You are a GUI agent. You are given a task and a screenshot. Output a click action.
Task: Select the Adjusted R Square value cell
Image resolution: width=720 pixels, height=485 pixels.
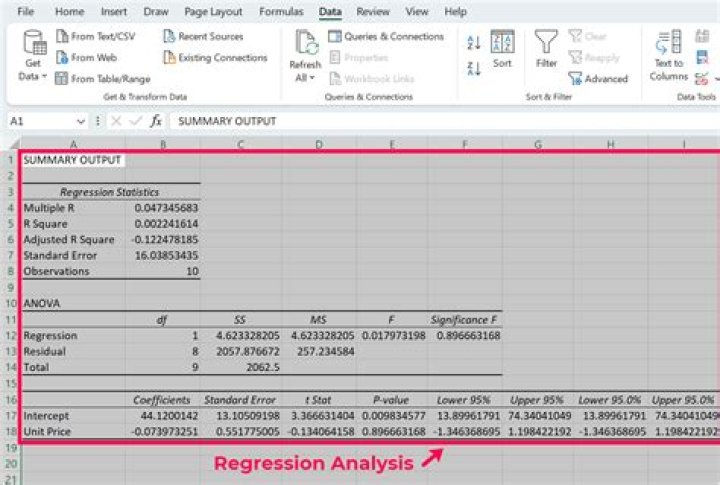(x=163, y=240)
